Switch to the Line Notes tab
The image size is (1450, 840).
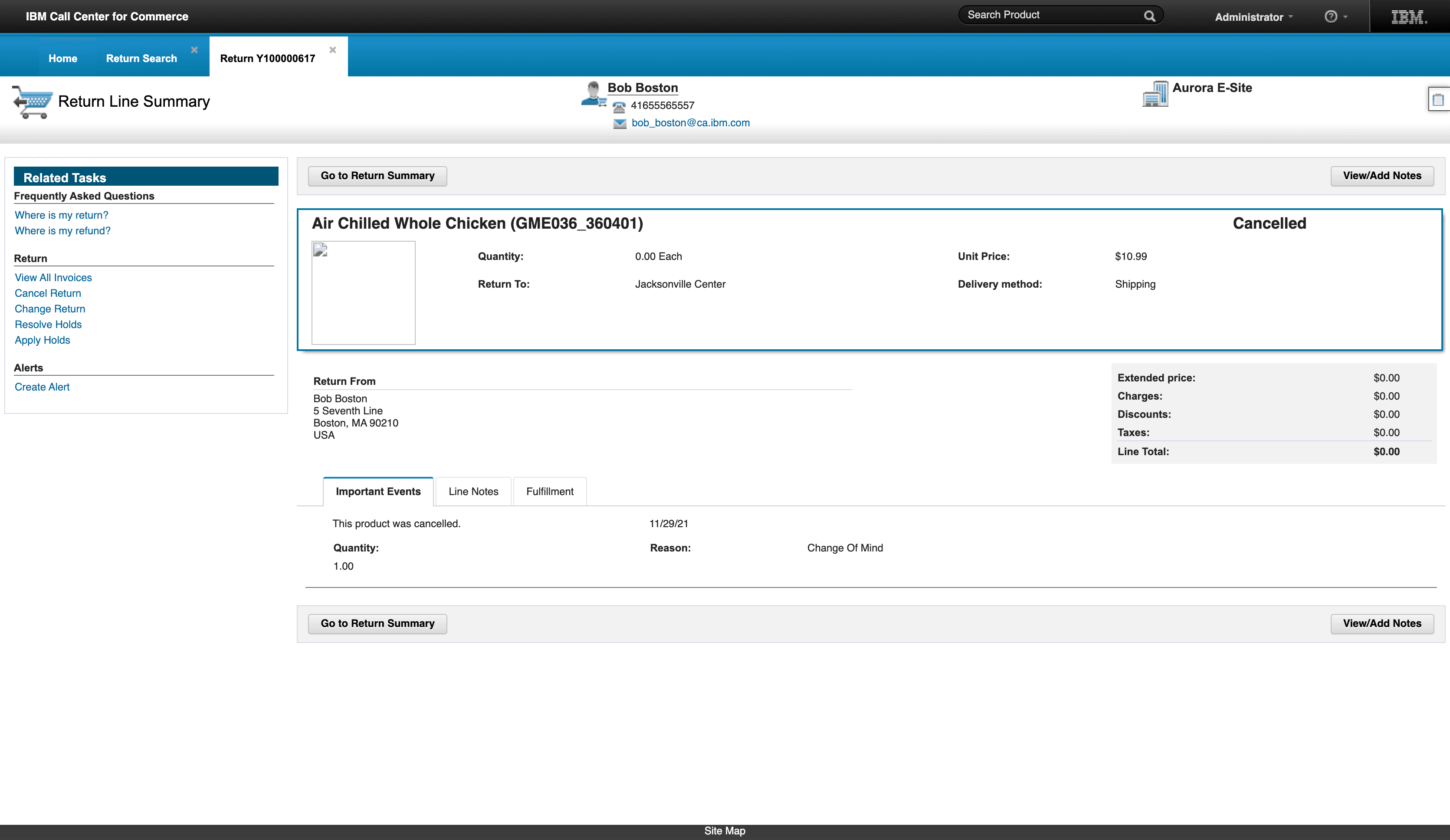[x=473, y=491]
